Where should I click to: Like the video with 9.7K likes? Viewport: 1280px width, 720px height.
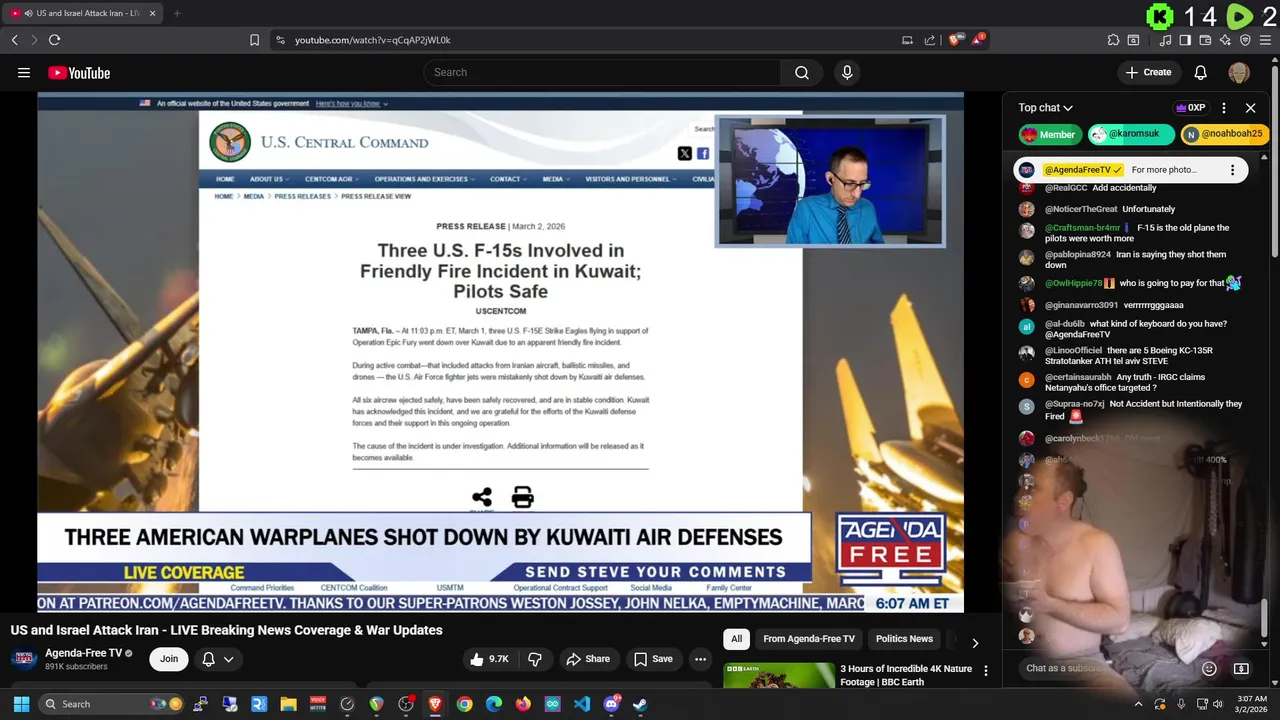(490, 659)
